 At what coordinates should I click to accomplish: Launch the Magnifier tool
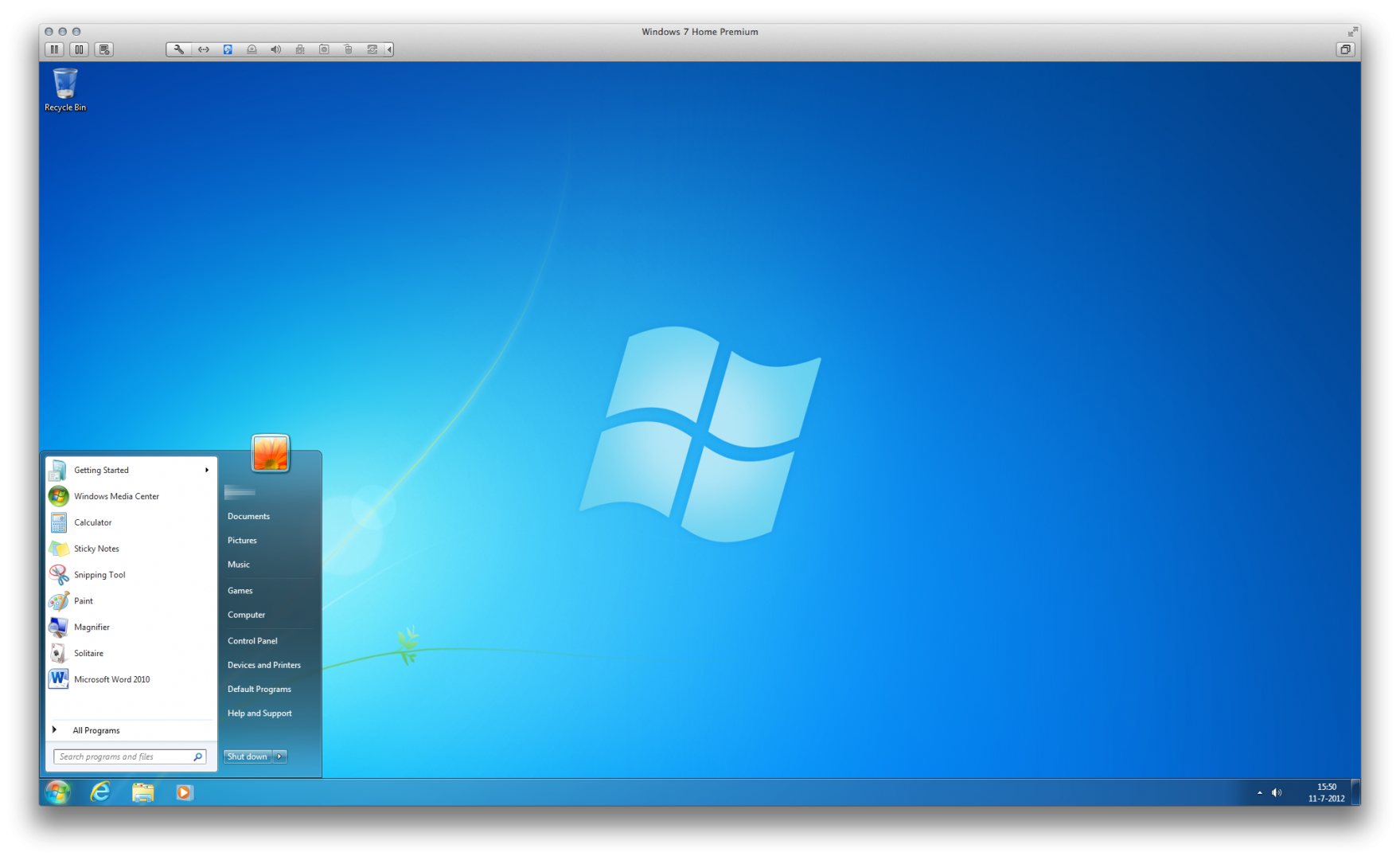[92, 627]
